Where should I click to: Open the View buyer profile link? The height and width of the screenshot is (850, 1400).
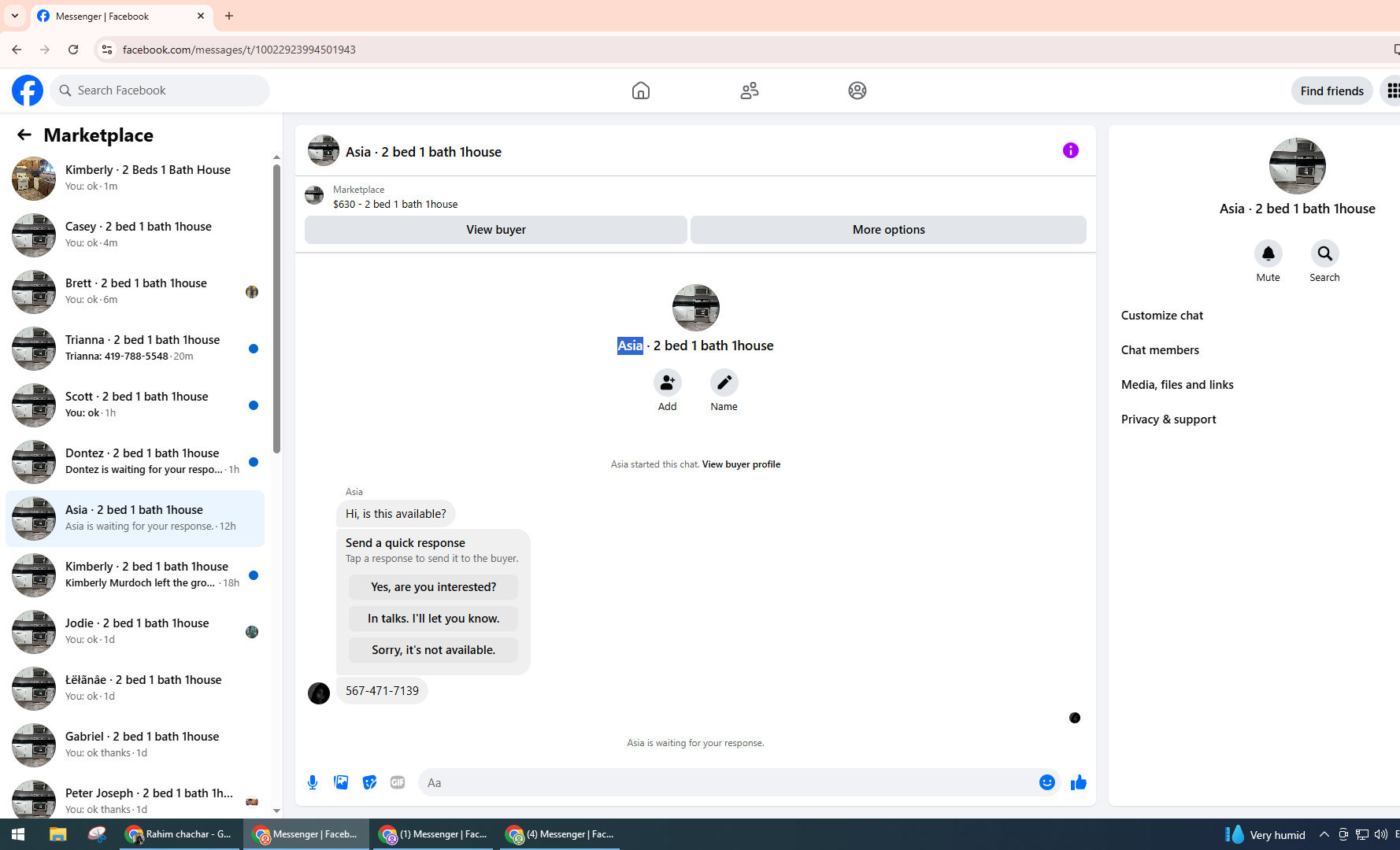(x=741, y=464)
